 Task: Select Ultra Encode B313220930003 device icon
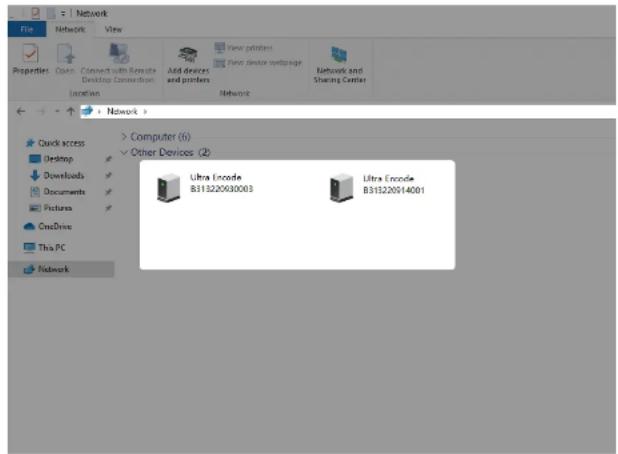(168, 187)
